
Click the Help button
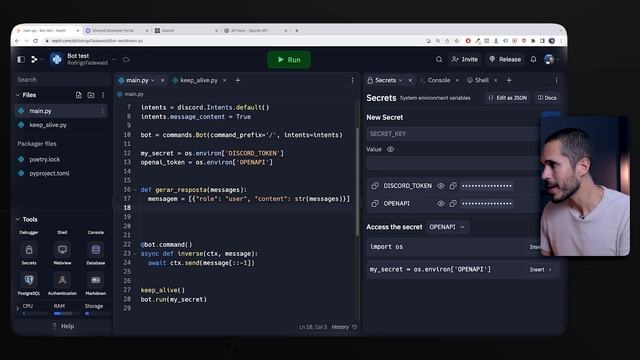[x=63, y=326]
